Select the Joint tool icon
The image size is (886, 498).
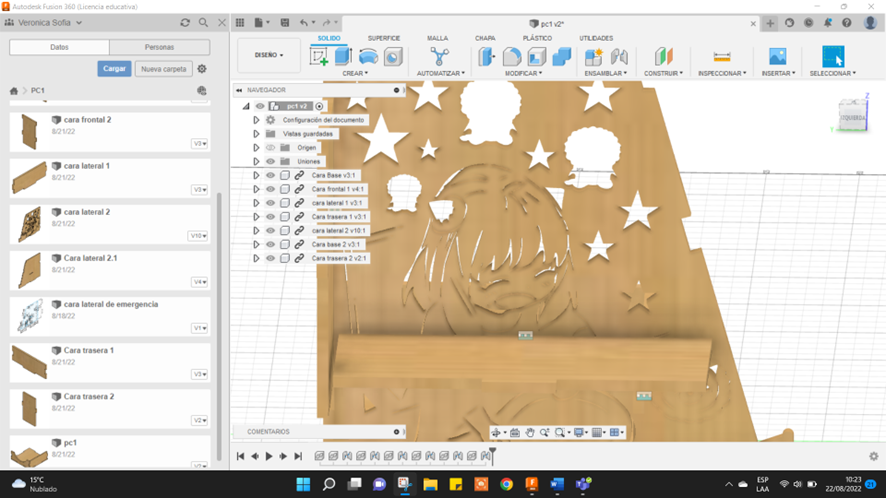619,57
